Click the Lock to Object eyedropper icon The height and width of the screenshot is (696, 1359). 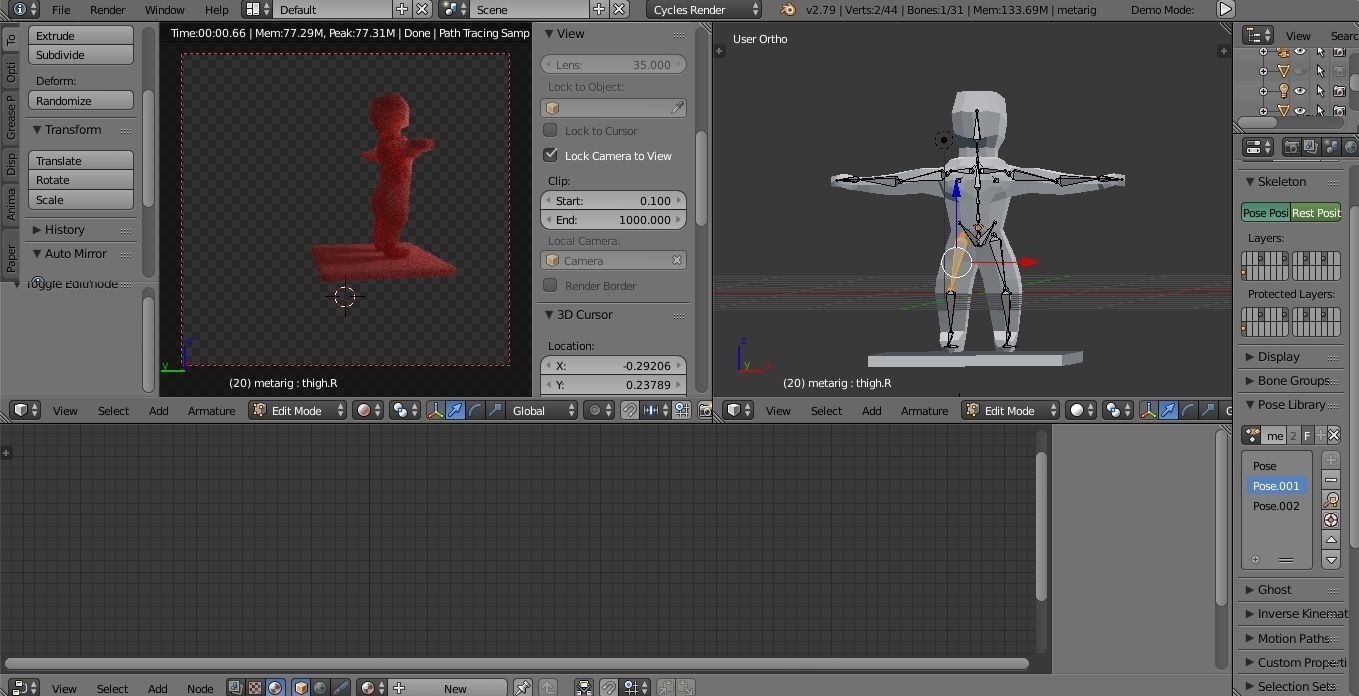point(677,108)
